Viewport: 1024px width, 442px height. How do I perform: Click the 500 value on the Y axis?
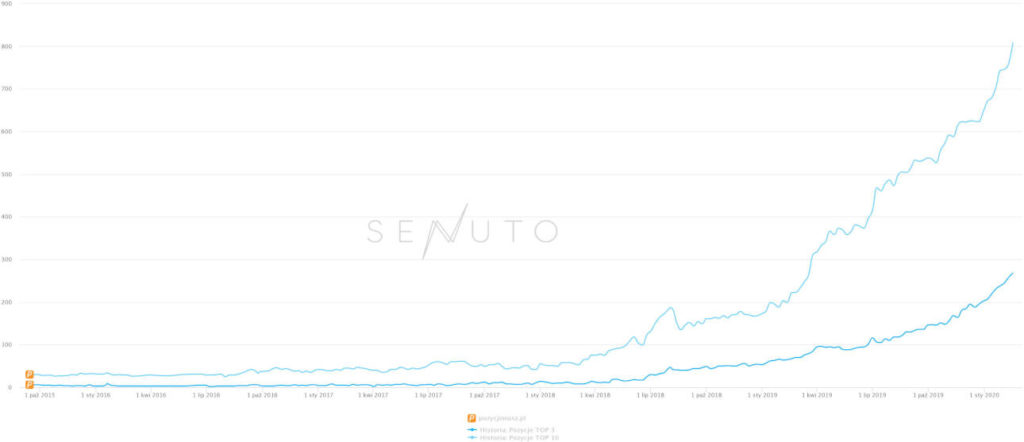pos(8,174)
